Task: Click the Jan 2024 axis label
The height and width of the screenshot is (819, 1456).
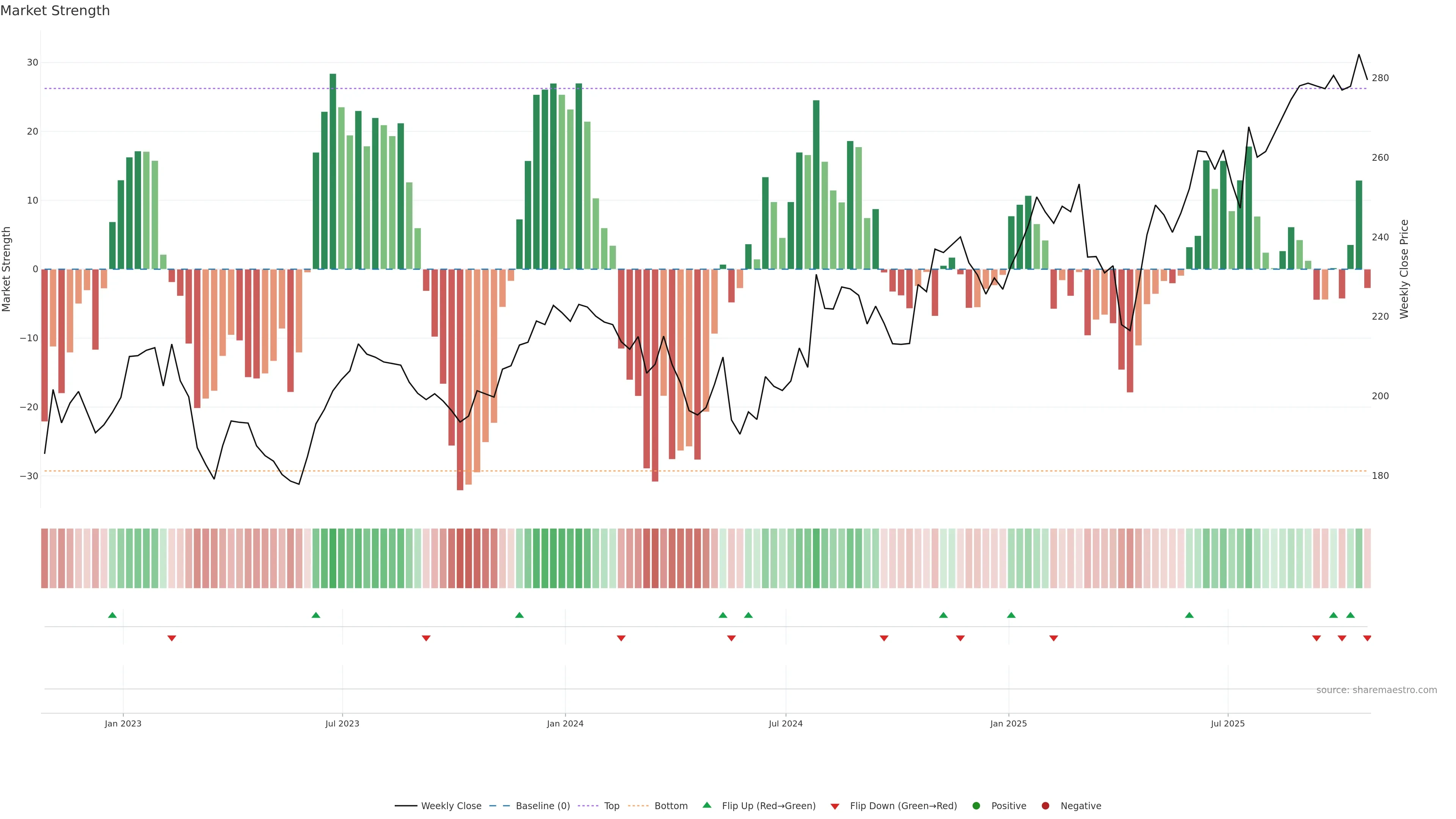Action: [565, 723]
